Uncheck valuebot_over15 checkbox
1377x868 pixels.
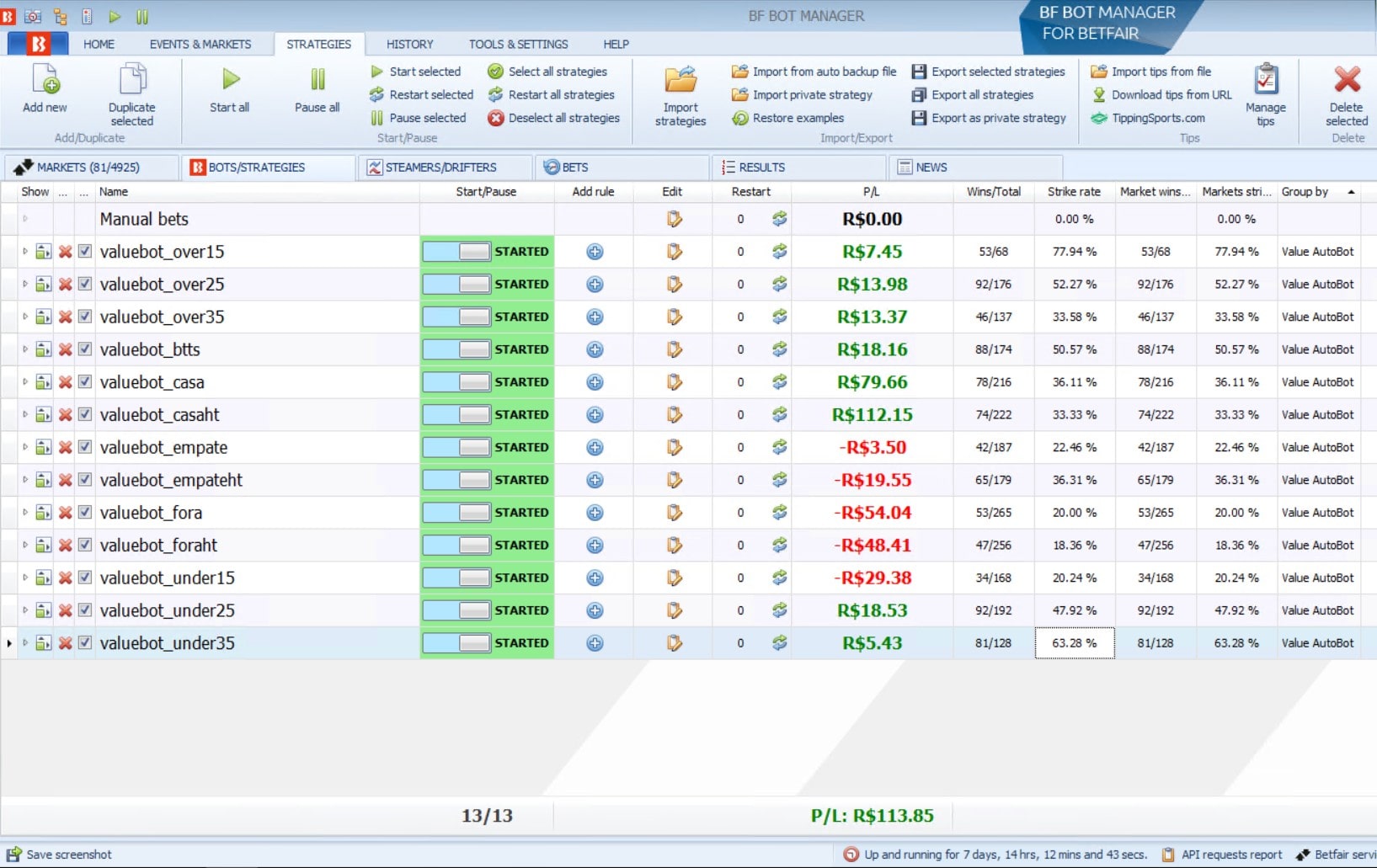pos(85,251)
